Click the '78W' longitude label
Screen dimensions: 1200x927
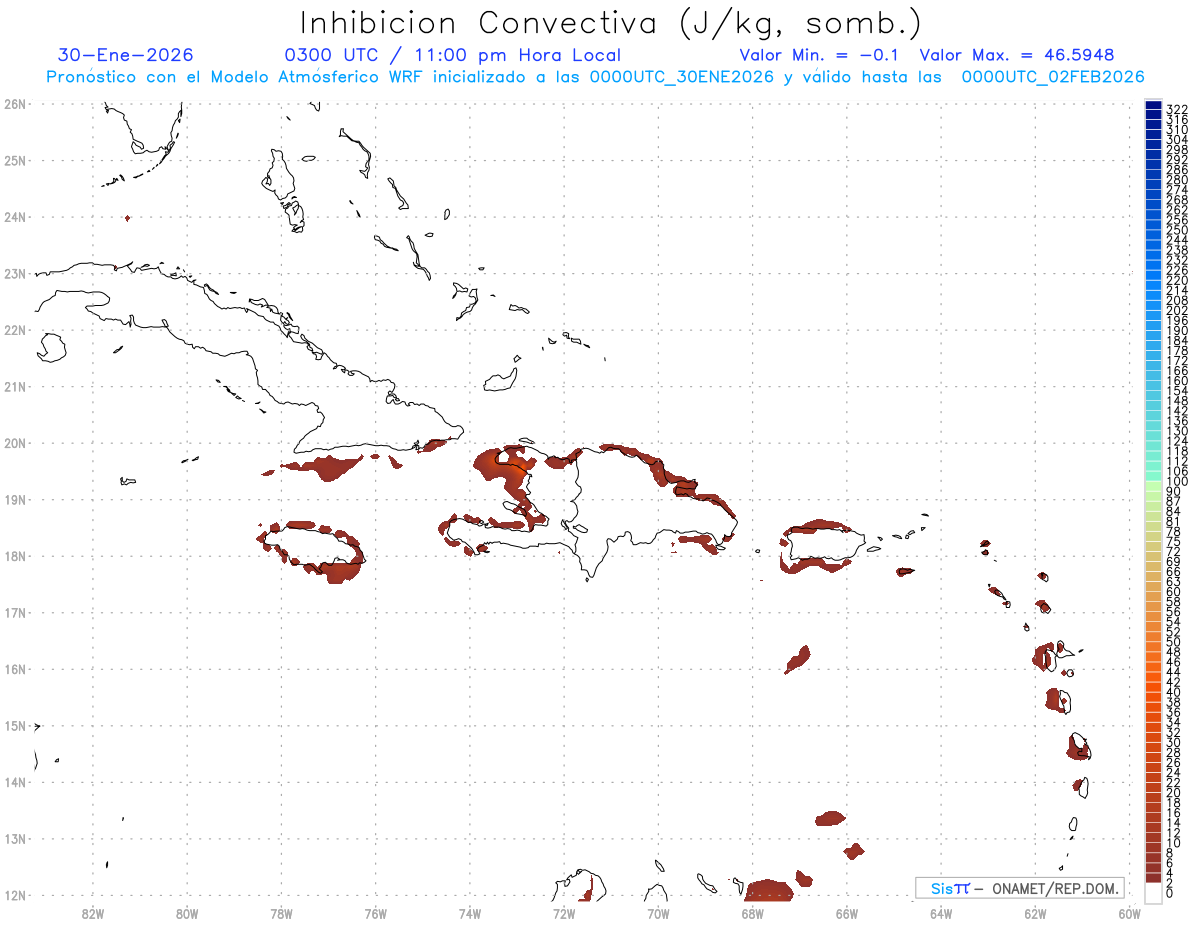click(x=281, y=913)
